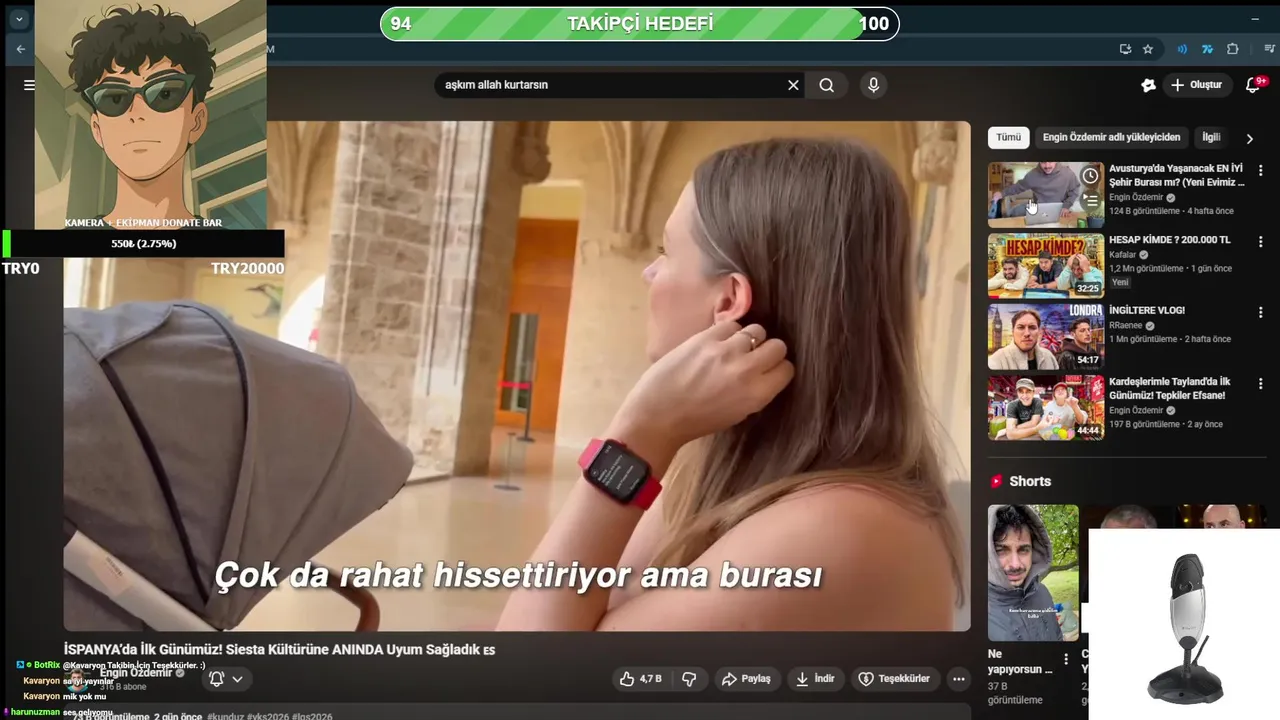Add Avusturya video to queue icon
Viewport: 1280px width, 720px height.
[x=1090, y=201]
